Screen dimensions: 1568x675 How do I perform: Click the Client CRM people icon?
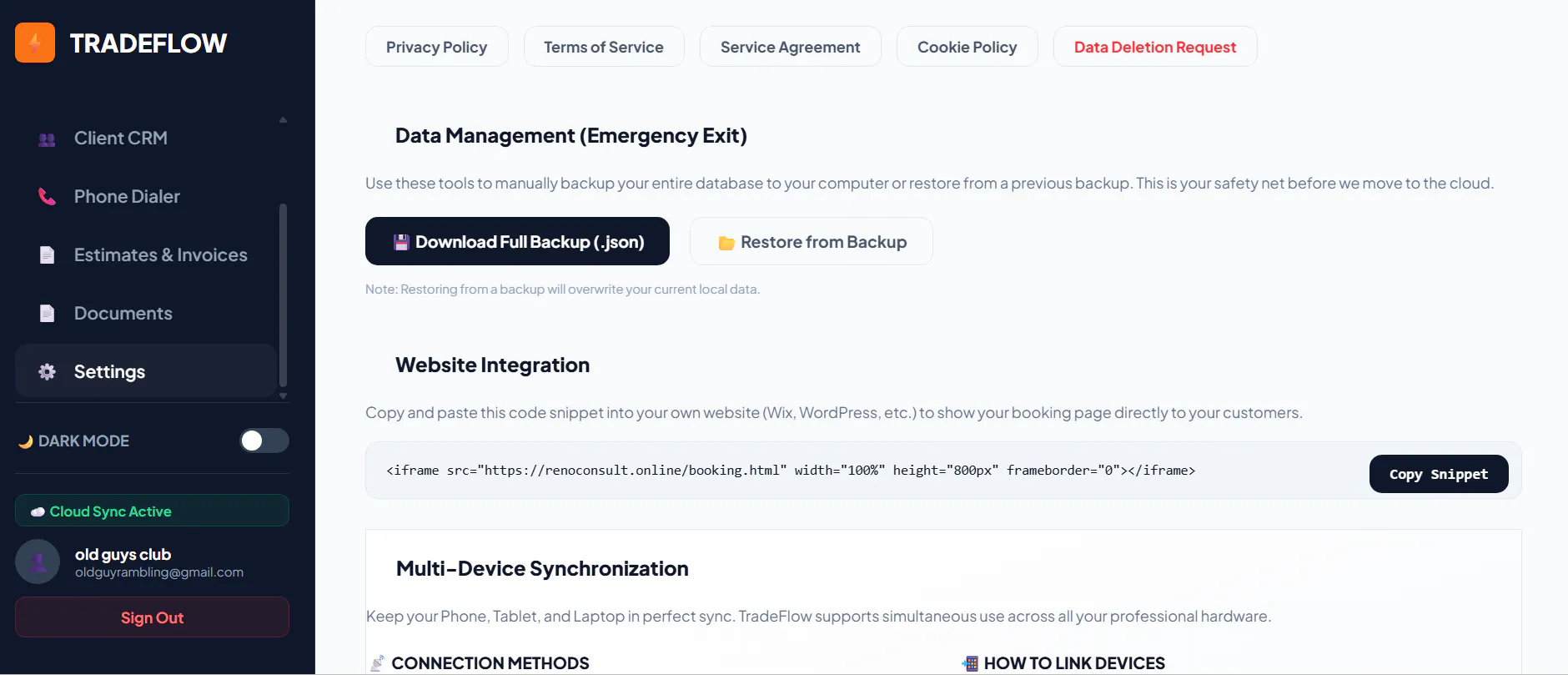[x=47, y=139]
